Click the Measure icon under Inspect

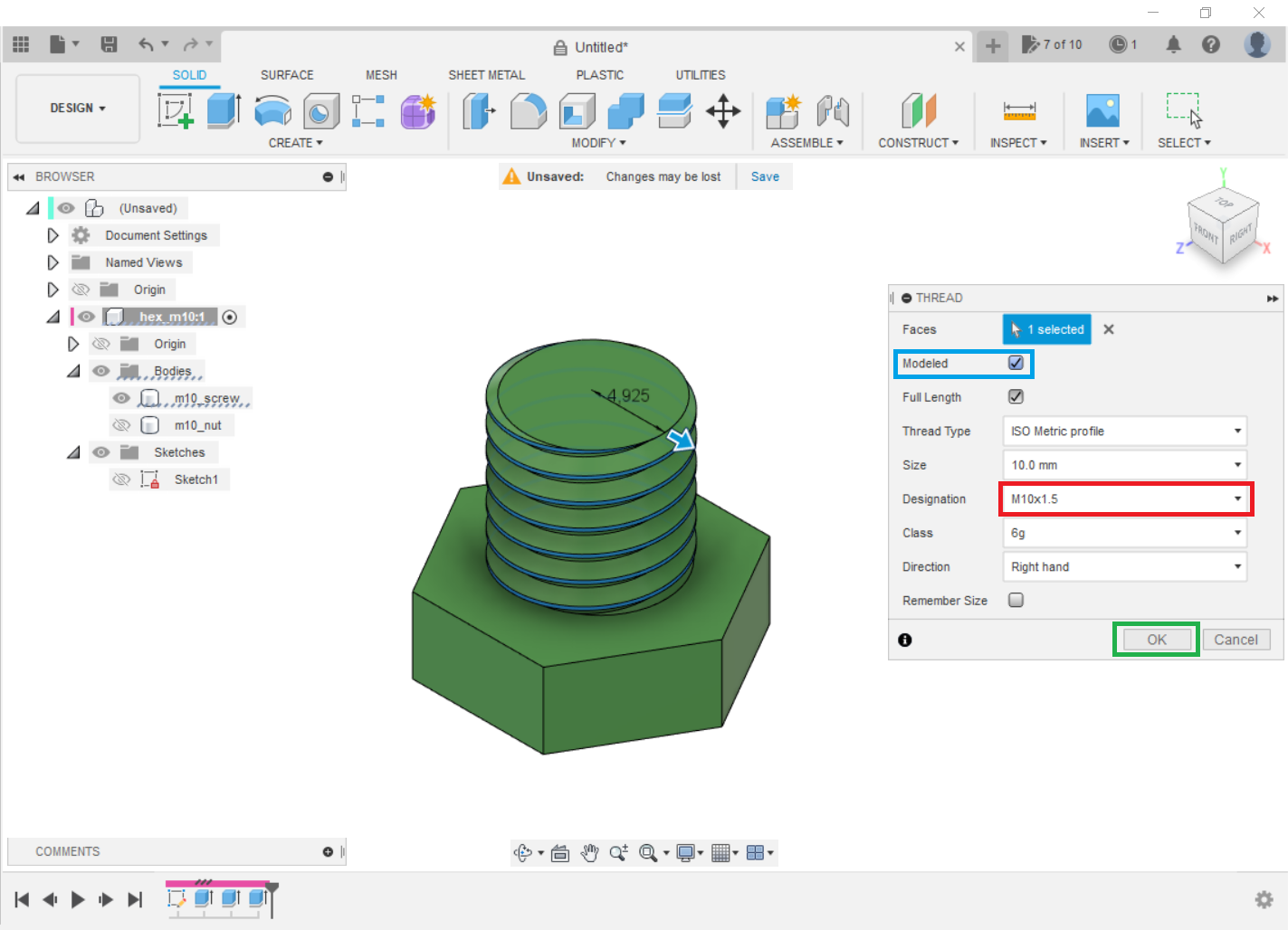[x=1018, y=111]
